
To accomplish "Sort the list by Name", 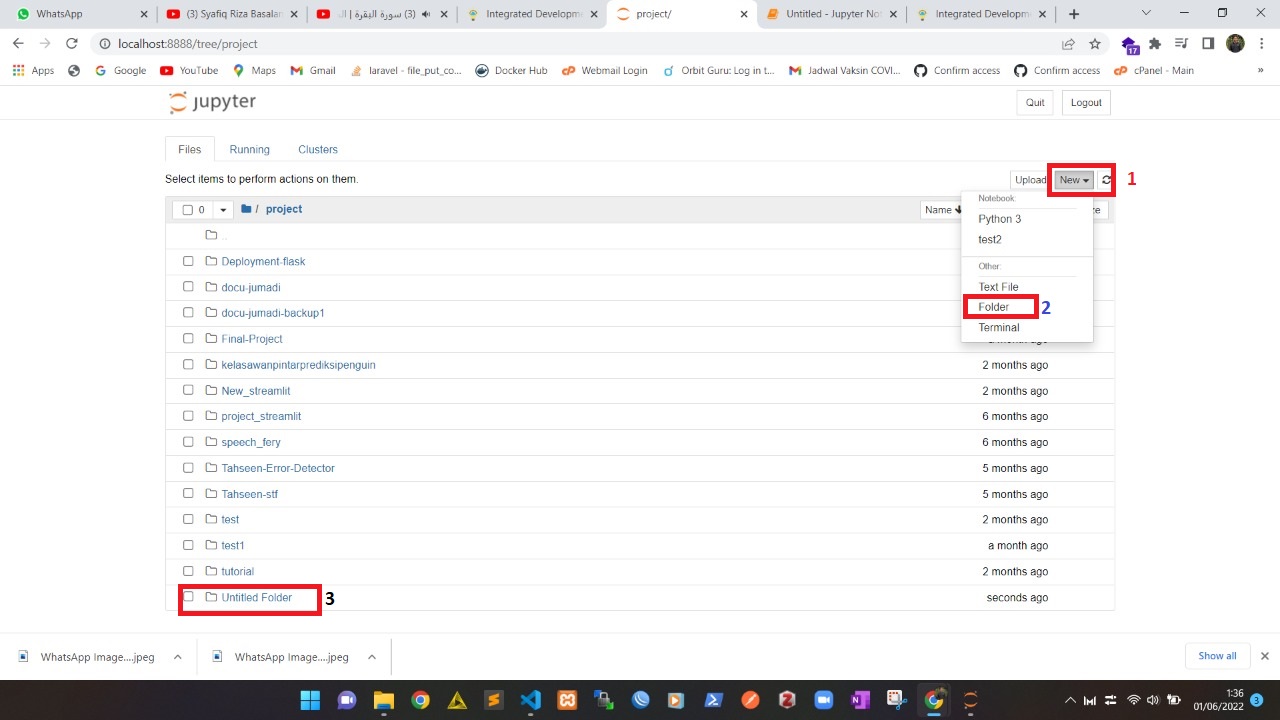I will [943, 210].
